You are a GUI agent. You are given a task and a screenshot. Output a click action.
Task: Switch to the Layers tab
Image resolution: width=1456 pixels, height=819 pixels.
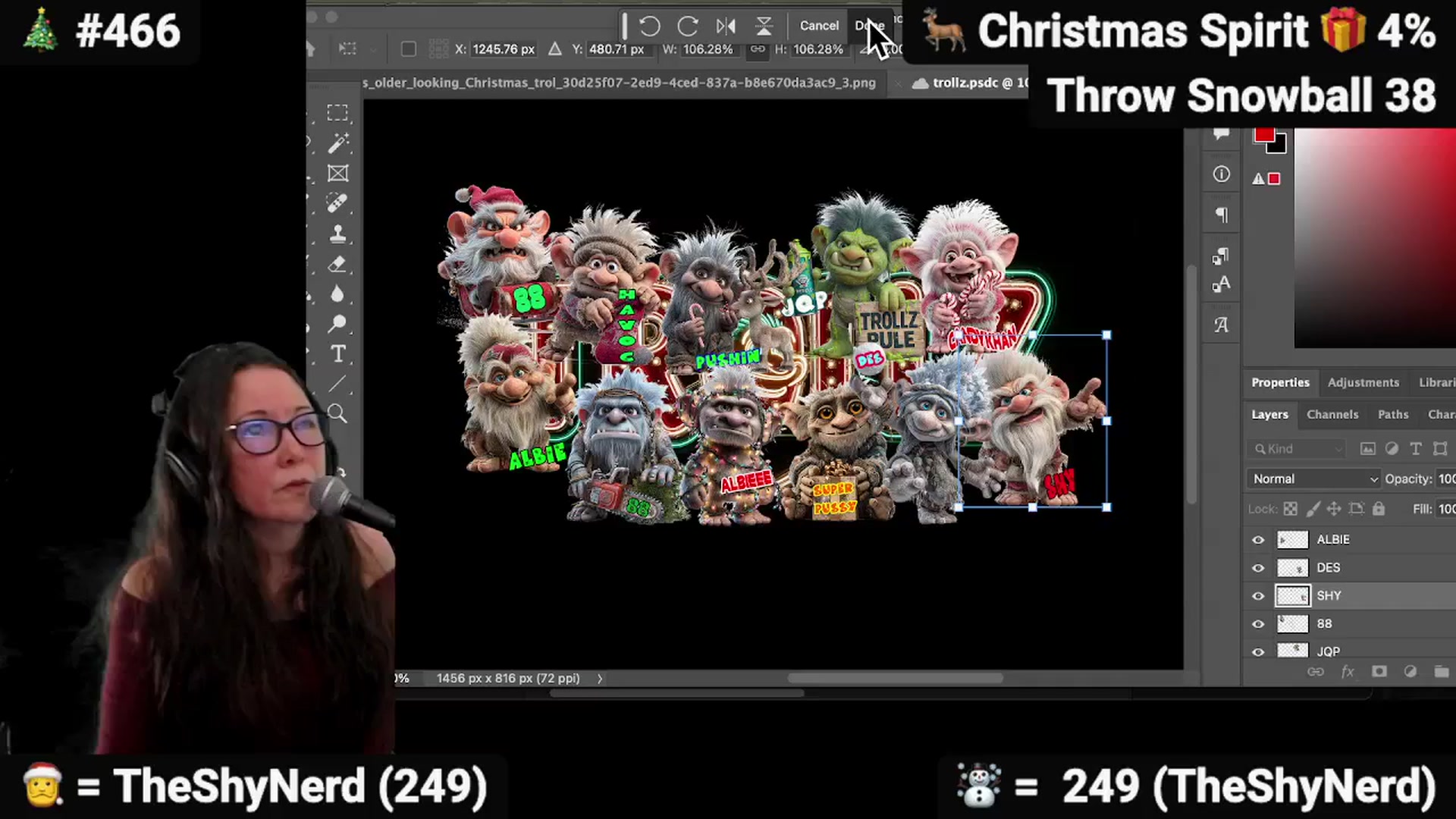pyautogui.click(x=1269, y=415)
